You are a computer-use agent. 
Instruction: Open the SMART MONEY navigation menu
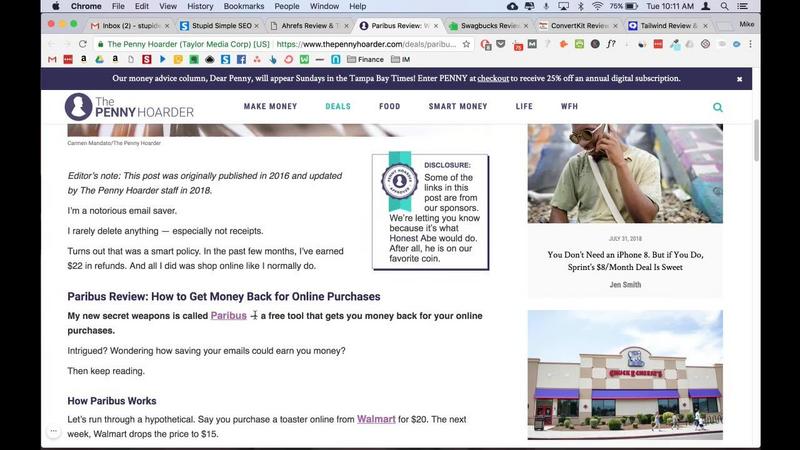pos(458,106)
